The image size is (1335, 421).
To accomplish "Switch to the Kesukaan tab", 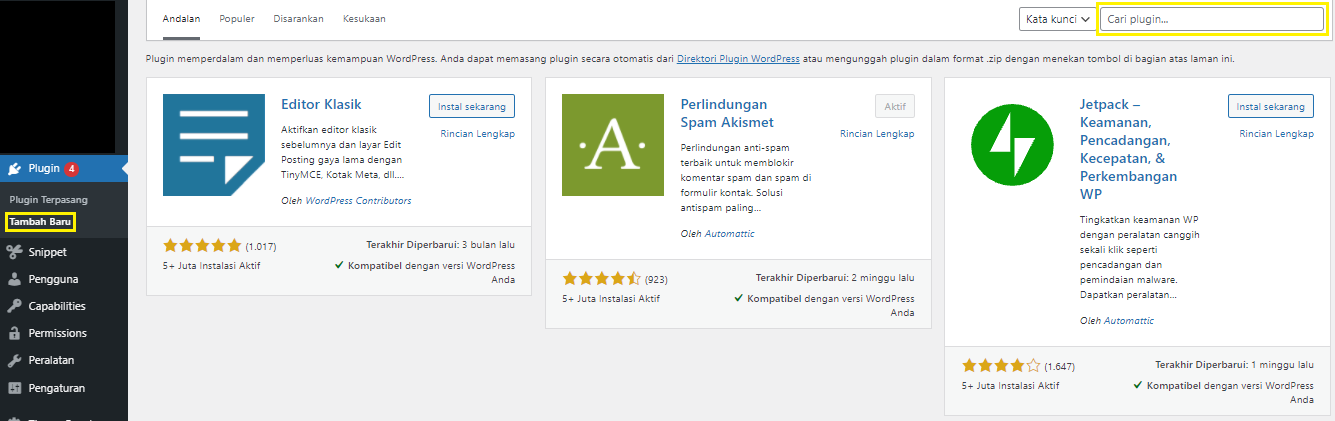I will click(x=364, y=19).
